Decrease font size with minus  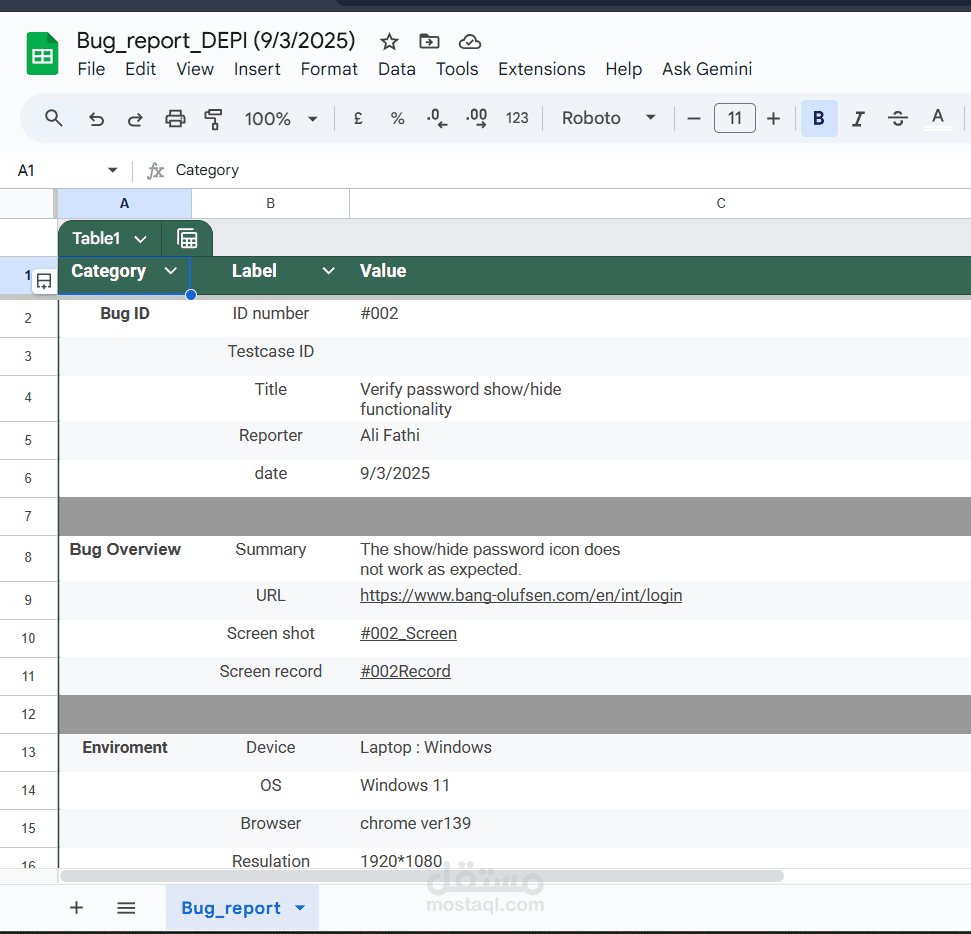[694, 118]
